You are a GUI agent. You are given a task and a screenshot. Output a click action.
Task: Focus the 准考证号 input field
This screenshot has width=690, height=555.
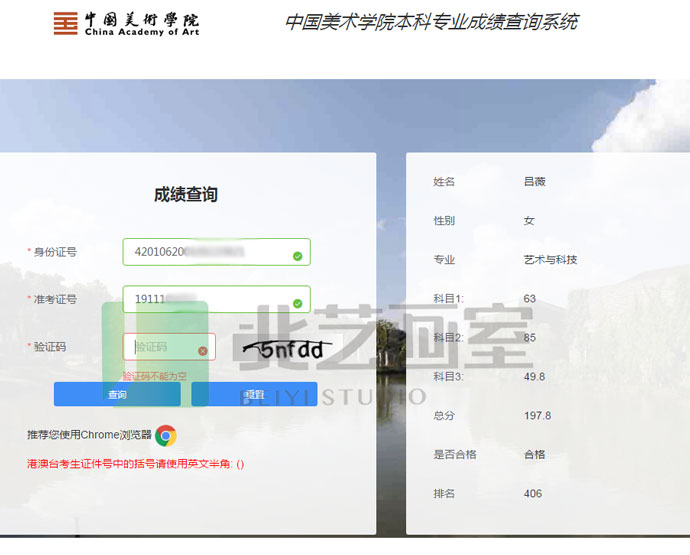point(208,299)
